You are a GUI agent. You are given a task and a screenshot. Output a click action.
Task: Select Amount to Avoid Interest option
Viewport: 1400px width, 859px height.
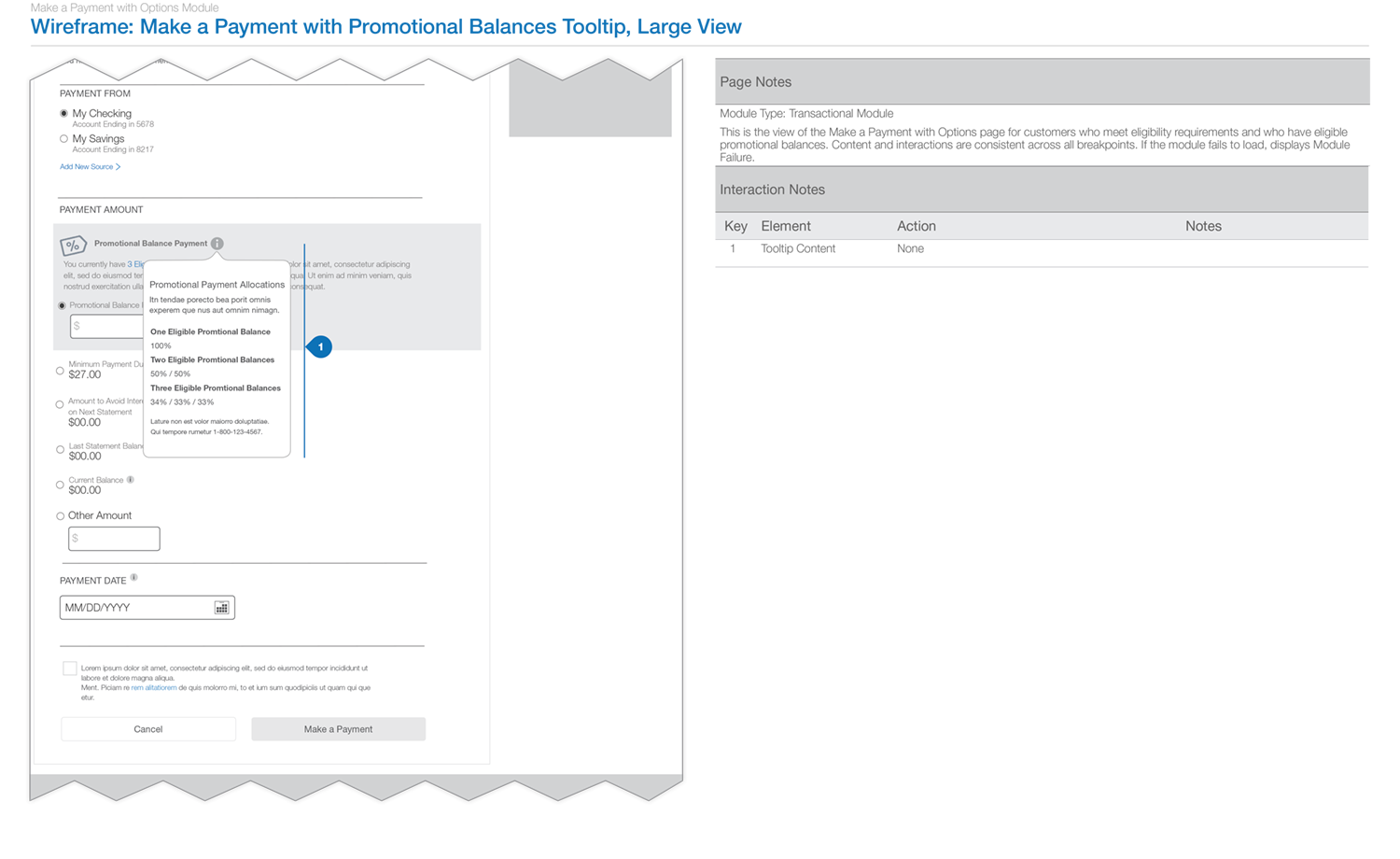pyautogui.click(x=60, y=405)
